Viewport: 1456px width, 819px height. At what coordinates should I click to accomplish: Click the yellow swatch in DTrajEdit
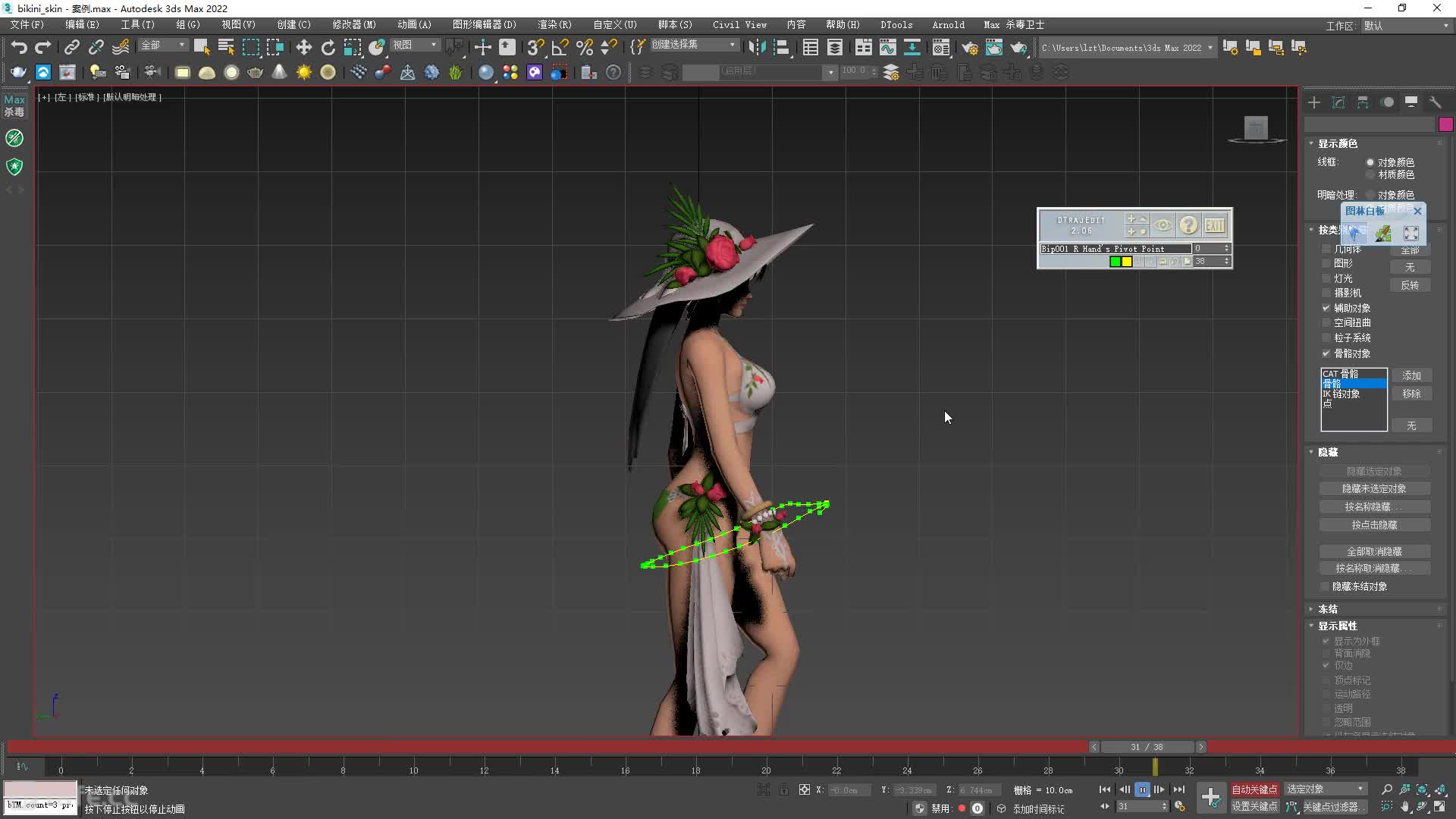tap(1127, 262)
